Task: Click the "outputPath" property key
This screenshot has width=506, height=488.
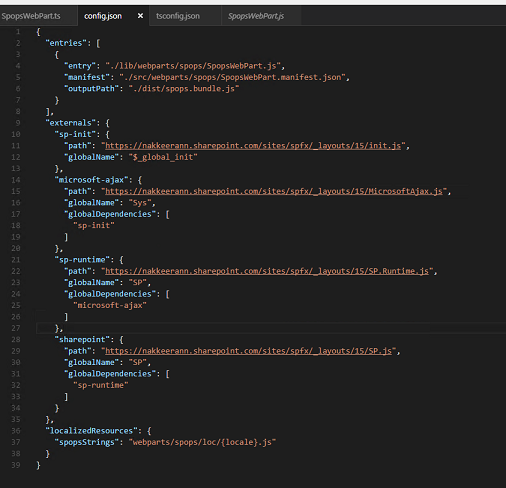Action: coord(91,89)
